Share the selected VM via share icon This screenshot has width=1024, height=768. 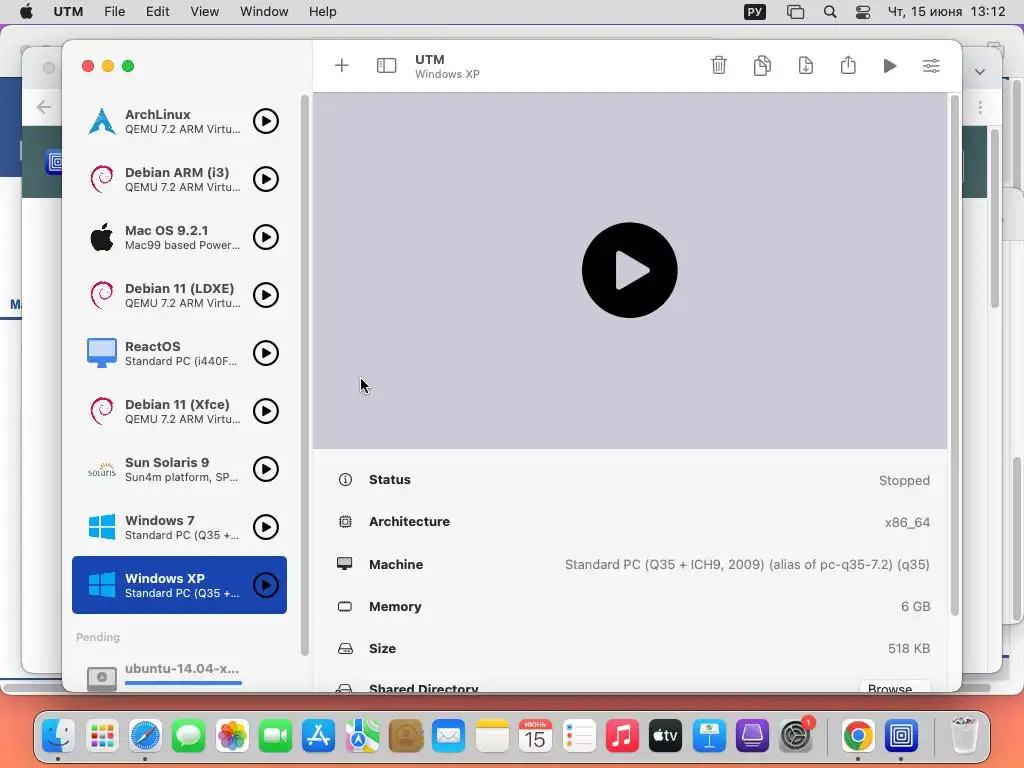(x=848, y=65)
